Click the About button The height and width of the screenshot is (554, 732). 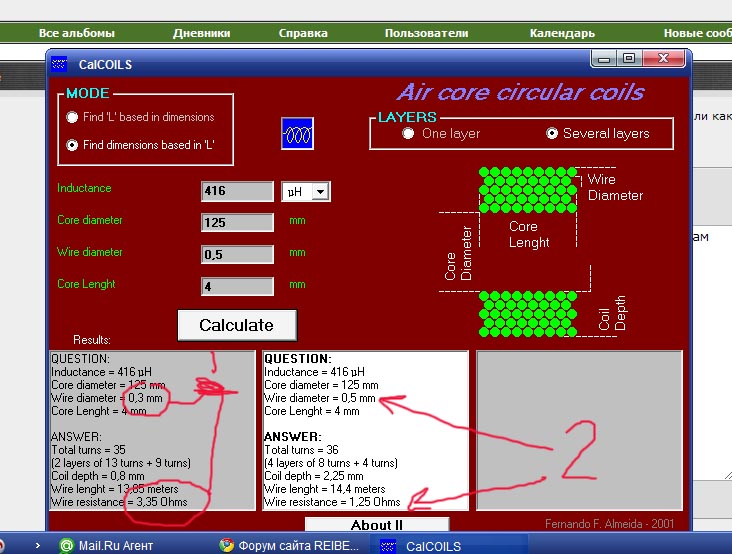click(x=377, y=524)
